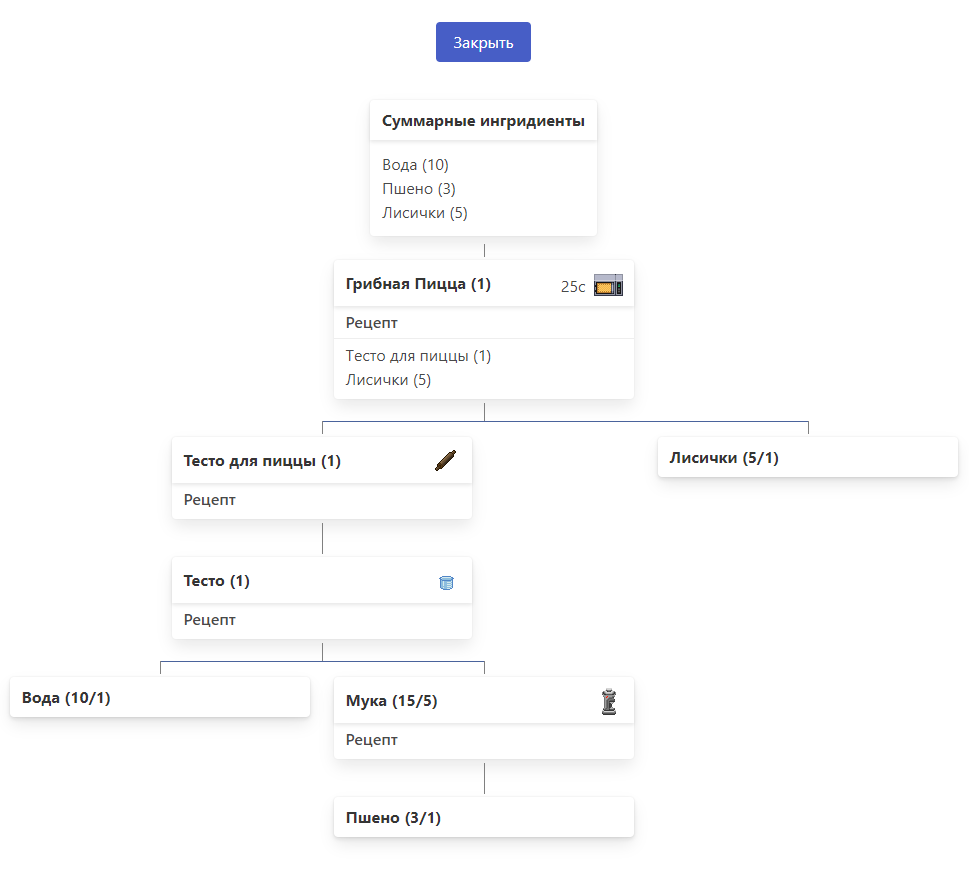Select the Вода (10/1) node

(x=66, y=698)
